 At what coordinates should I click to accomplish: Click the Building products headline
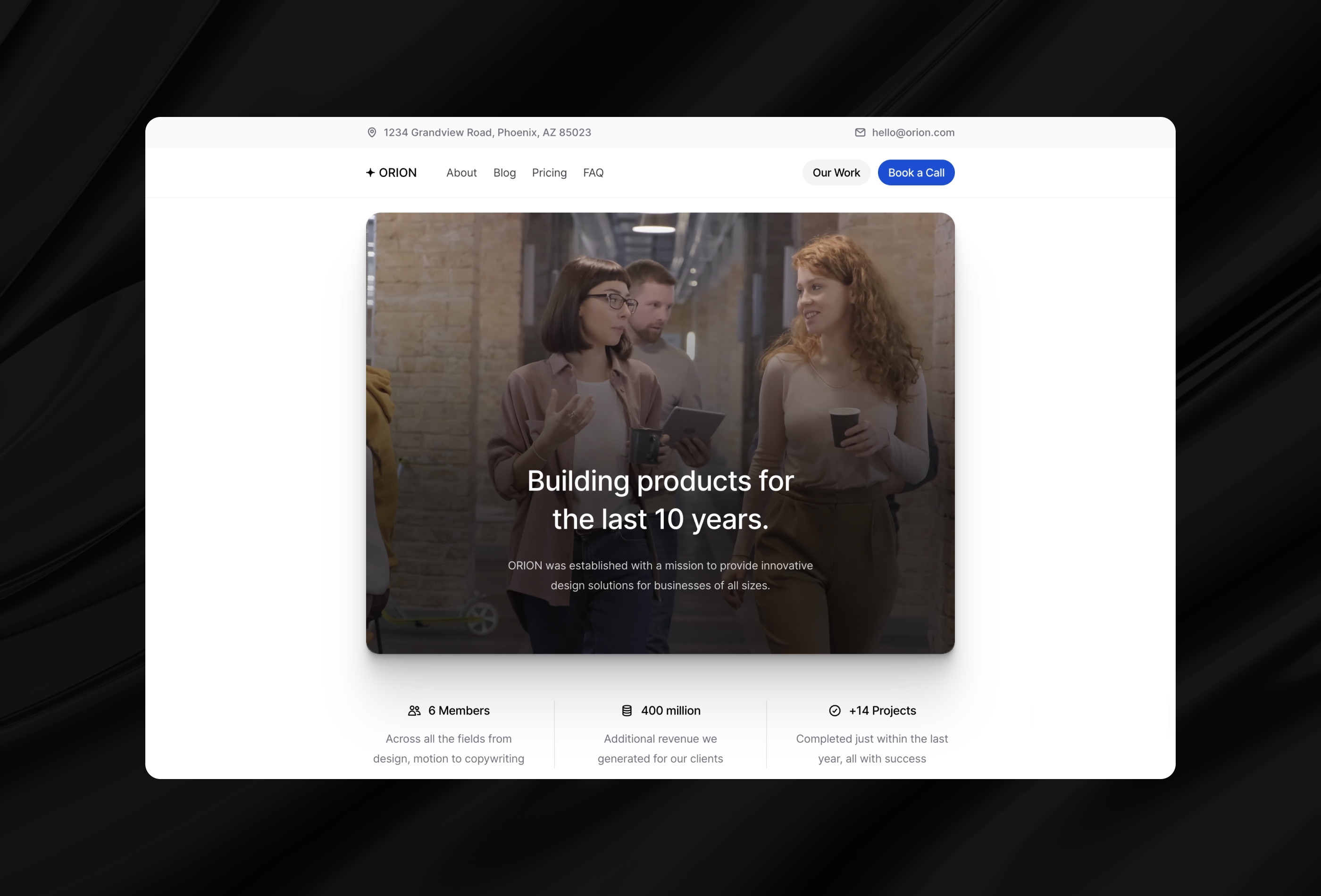click(x=660, y=499)
